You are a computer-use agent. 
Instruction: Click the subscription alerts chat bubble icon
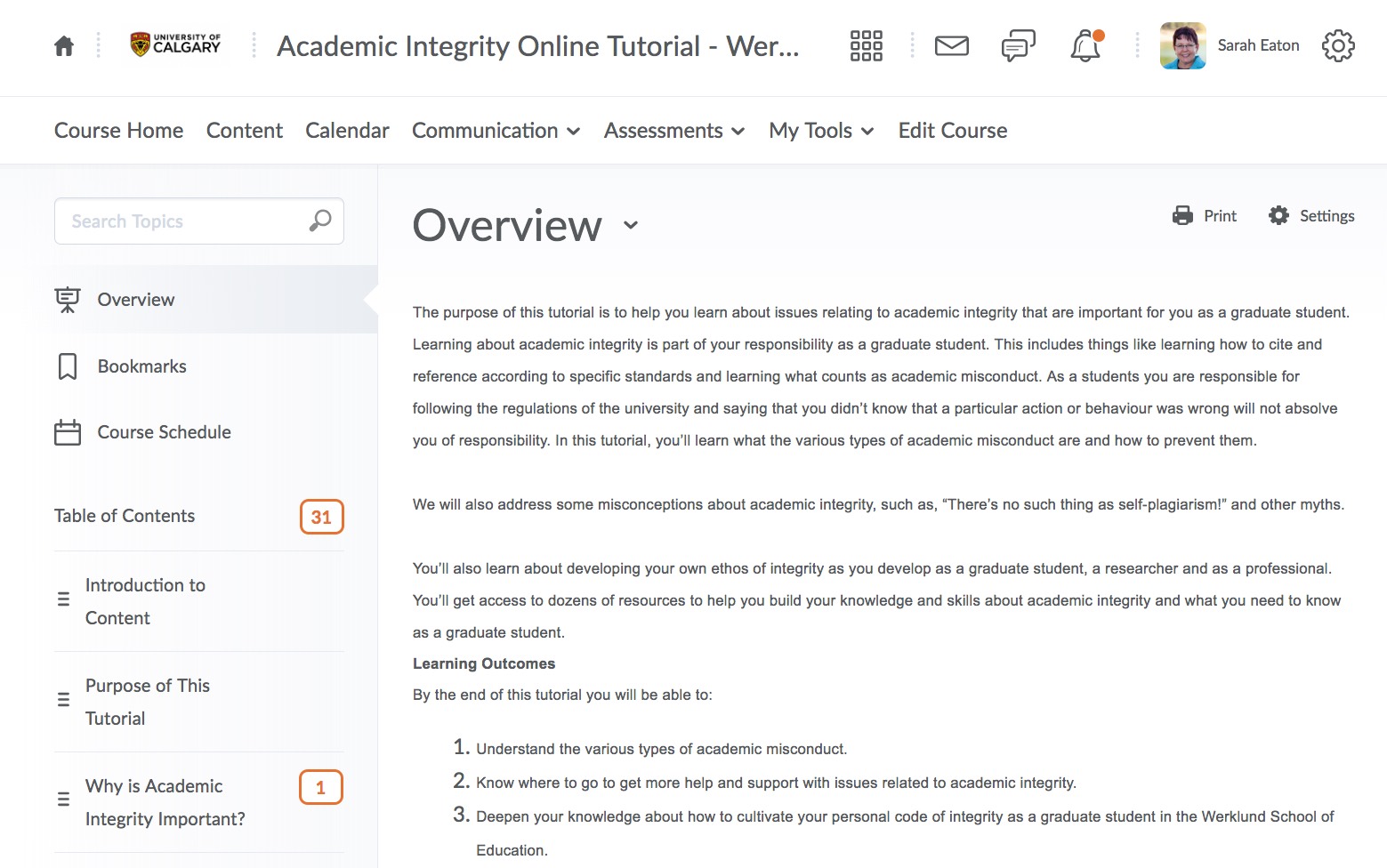(1017, 45)
